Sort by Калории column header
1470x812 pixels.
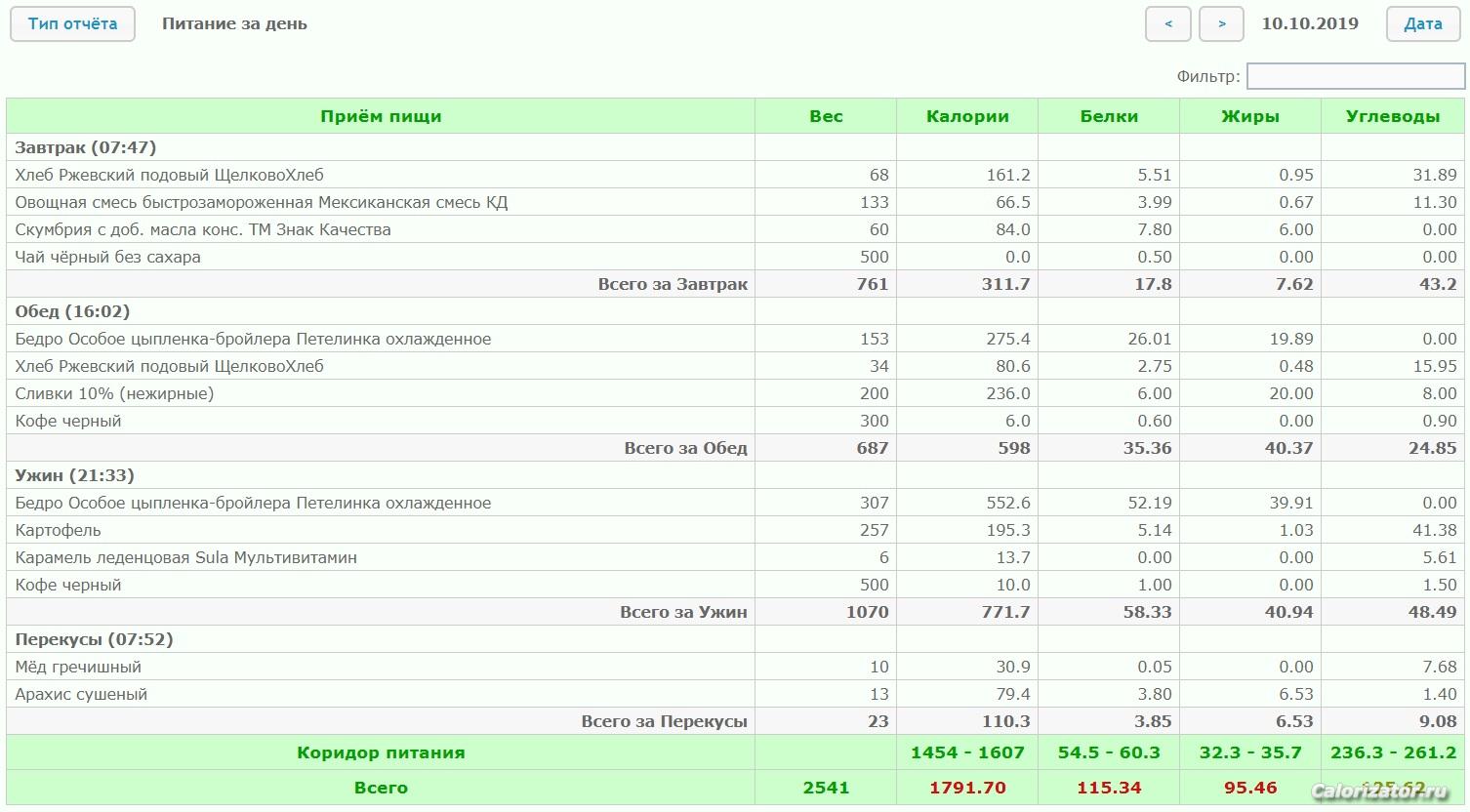pyautogui.click(x=967, y=116)
